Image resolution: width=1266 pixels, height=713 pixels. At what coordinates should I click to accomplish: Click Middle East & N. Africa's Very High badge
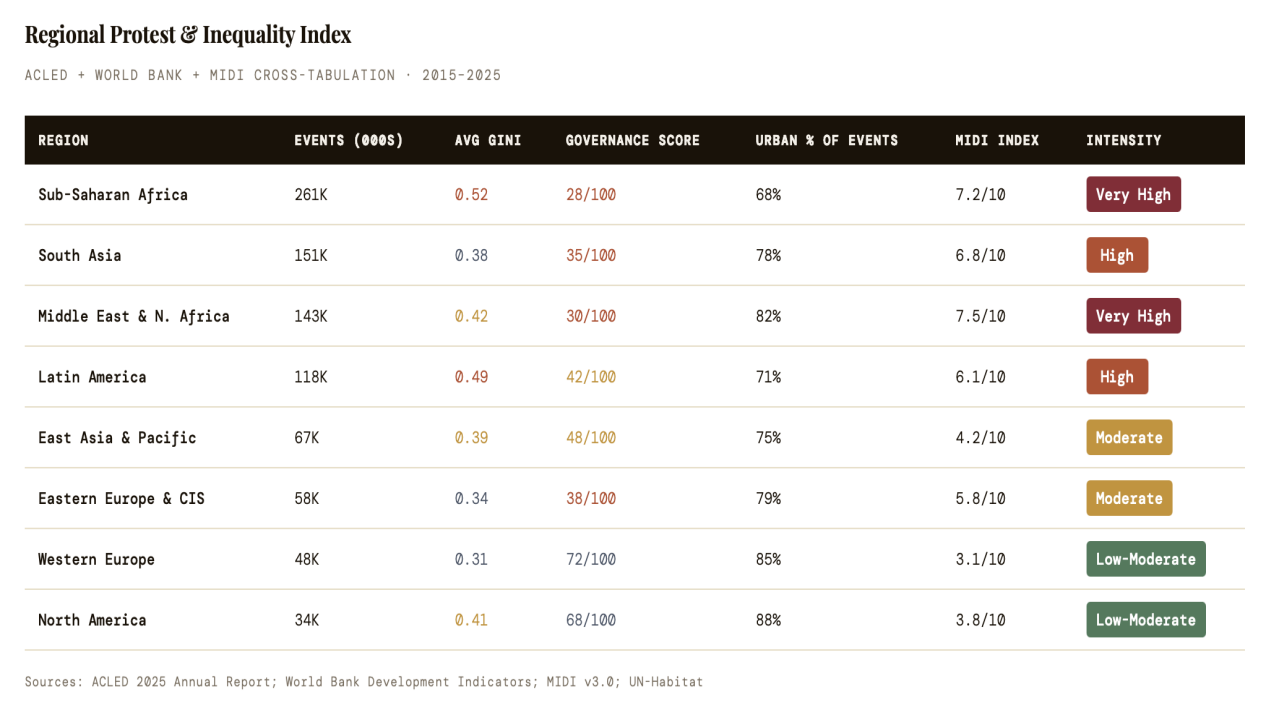[x=1133, y=316]
